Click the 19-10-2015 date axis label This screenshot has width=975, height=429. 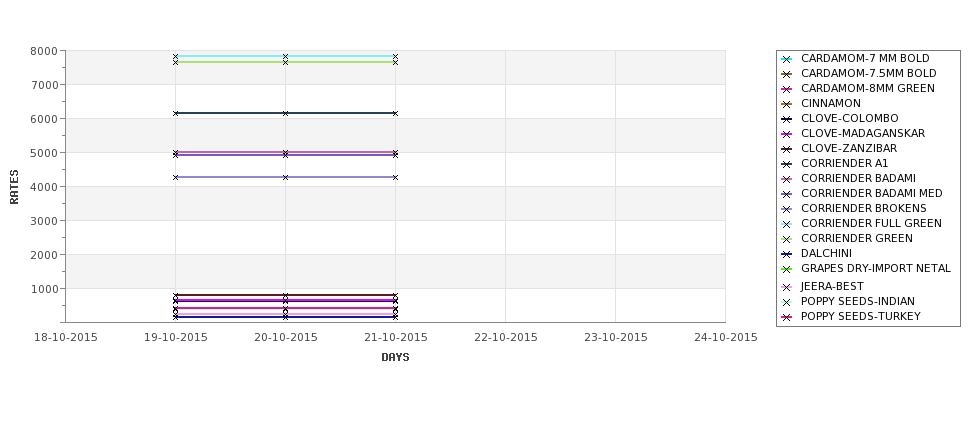tap(175, 338)
